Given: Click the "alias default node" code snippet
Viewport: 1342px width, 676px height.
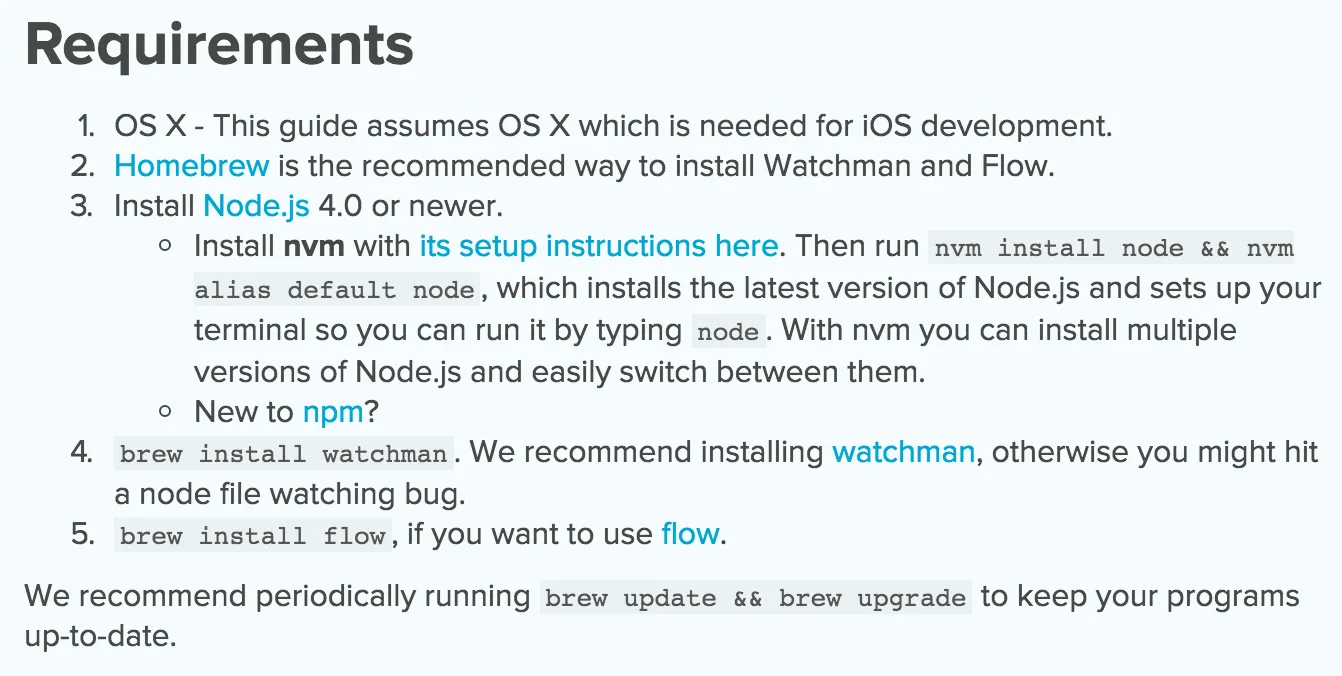Looking at the screenshot, I should pyautogui.click(x=336, y=289).
